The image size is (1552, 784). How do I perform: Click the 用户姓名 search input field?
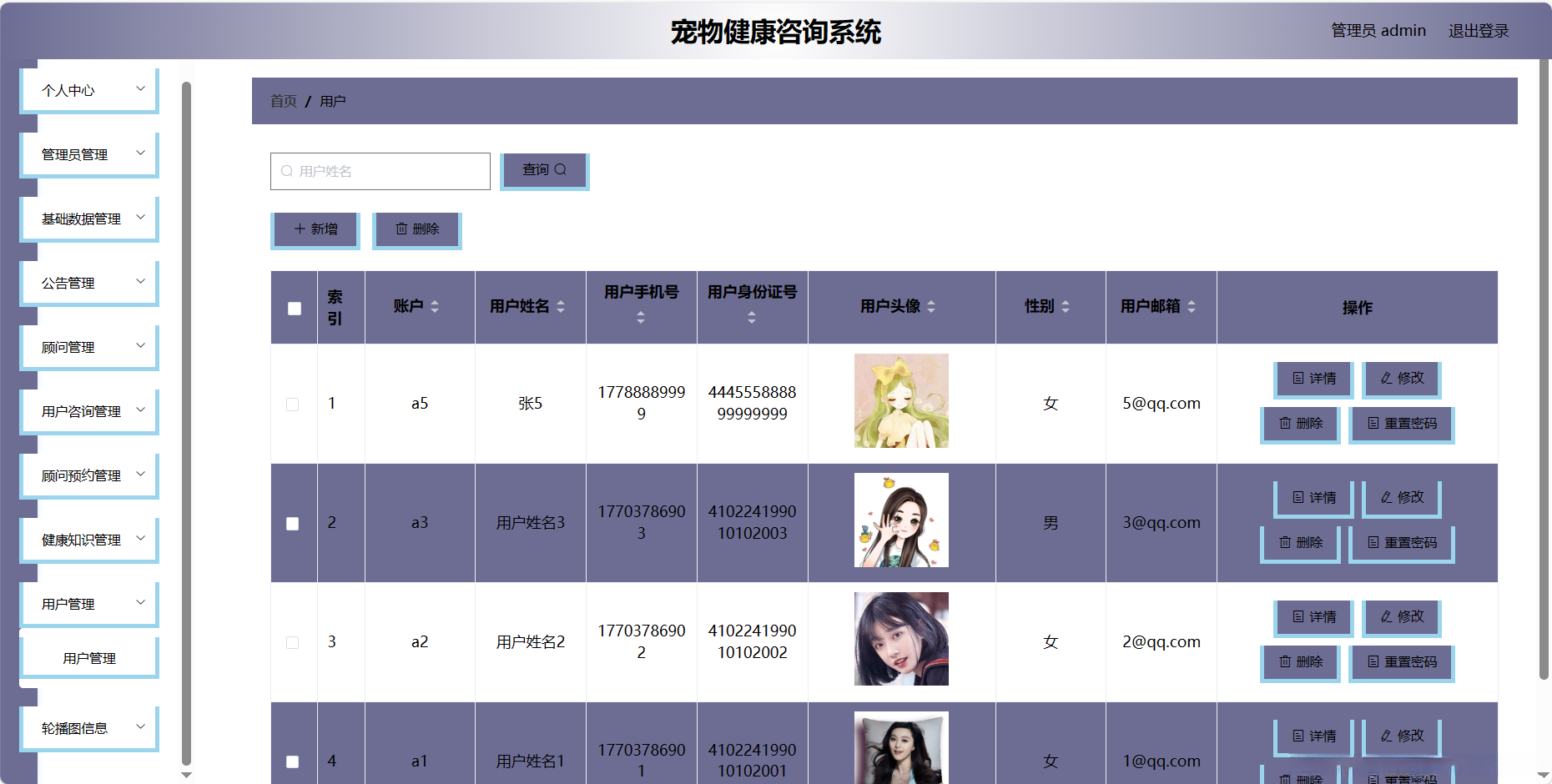[380, 171]
